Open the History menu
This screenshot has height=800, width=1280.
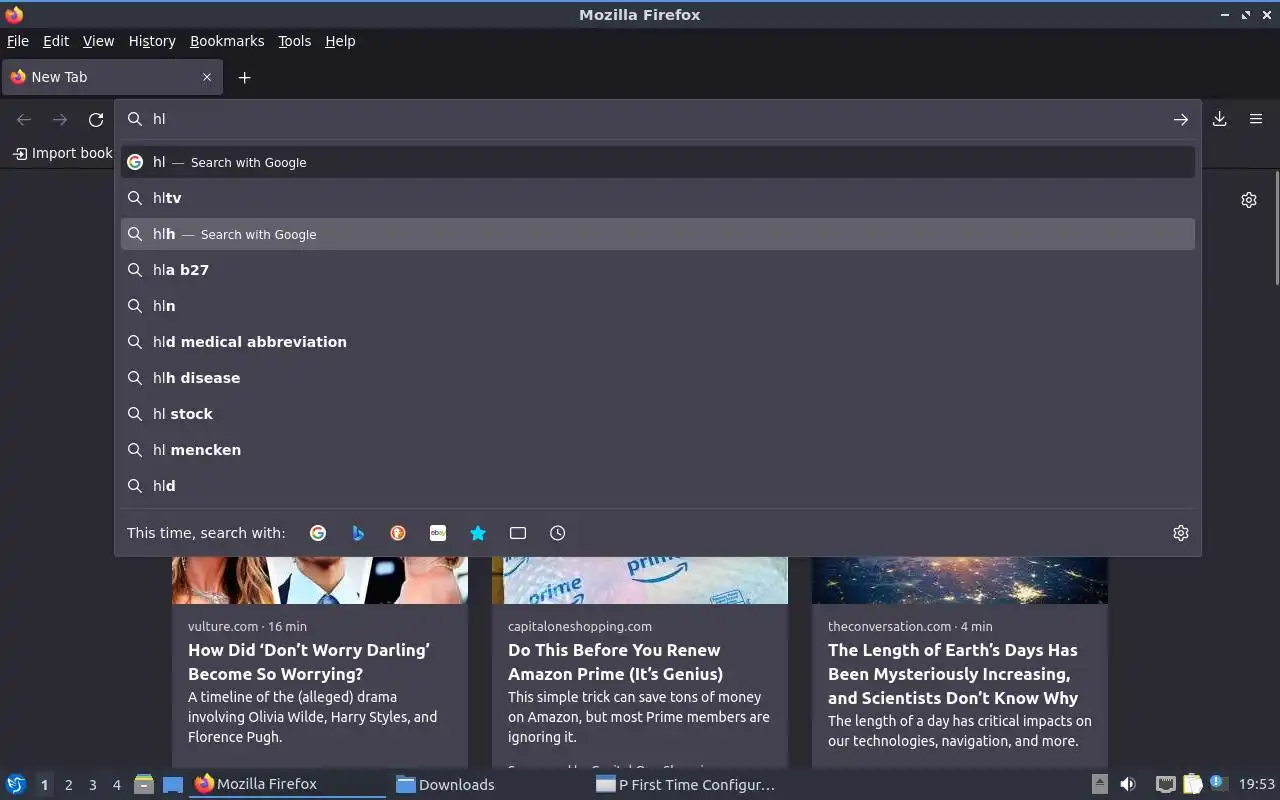[152, 41]
